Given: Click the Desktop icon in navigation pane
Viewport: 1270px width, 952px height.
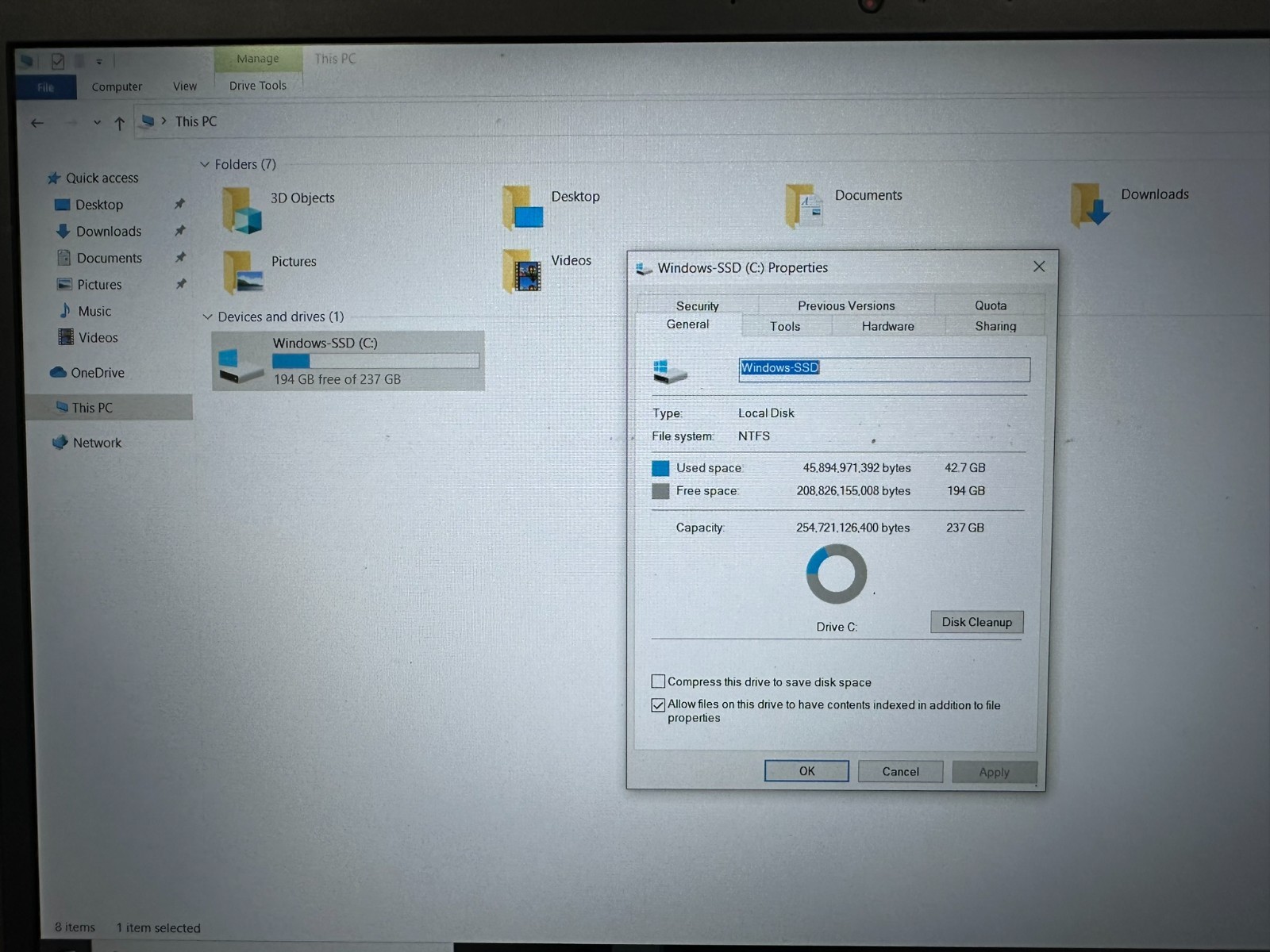Looking at the screenshot, I should [x=62, y=205].
